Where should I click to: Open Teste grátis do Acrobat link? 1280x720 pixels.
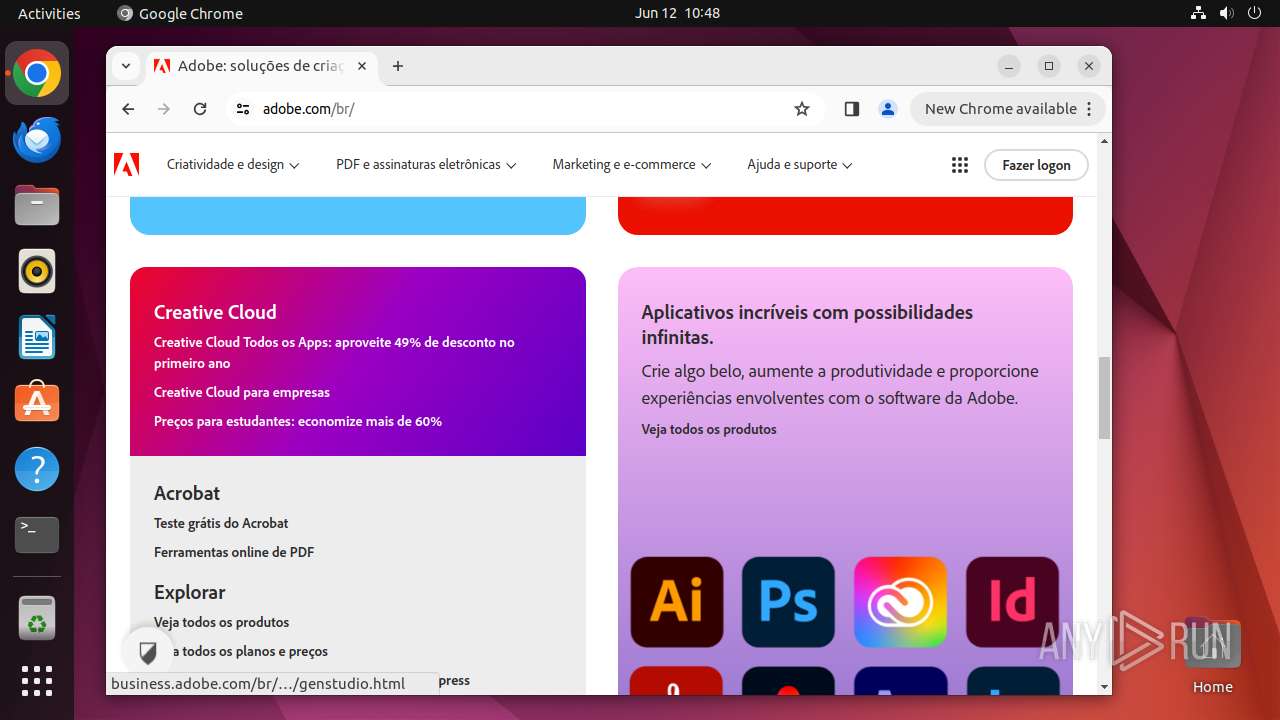click(221, 523)
